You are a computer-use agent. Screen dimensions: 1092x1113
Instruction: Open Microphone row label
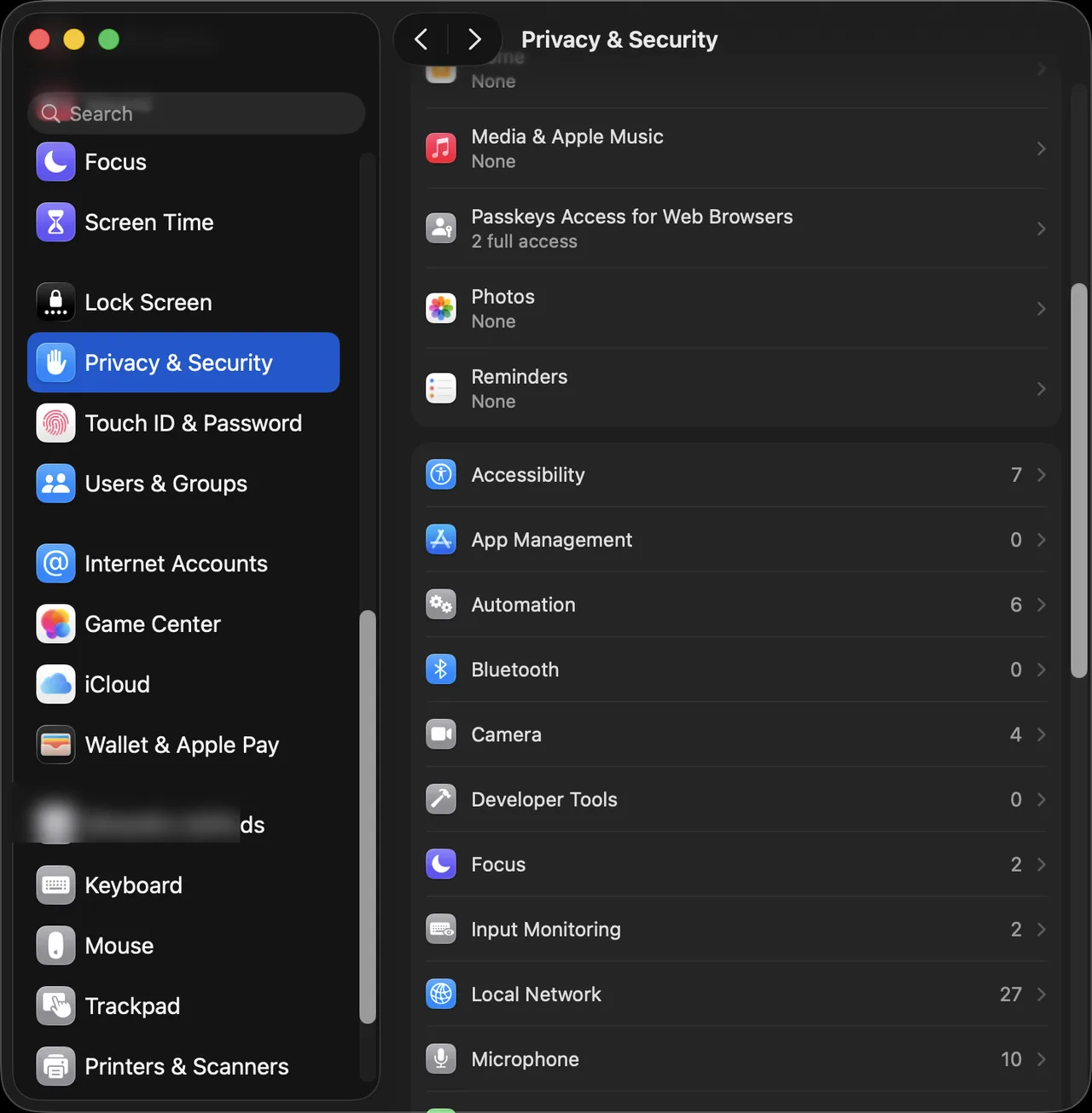(x=526, y=1059)
